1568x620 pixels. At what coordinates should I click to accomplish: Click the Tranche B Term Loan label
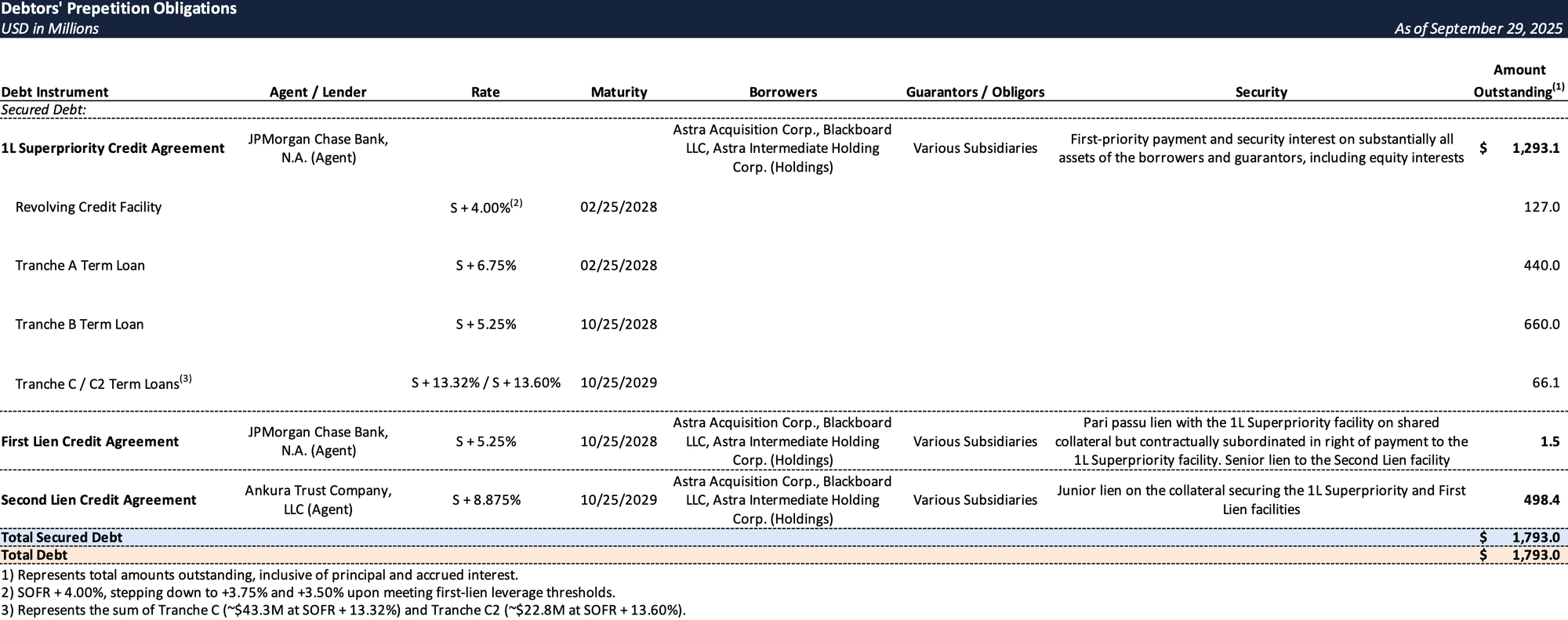pyautogui.click(x=79, y=325)
